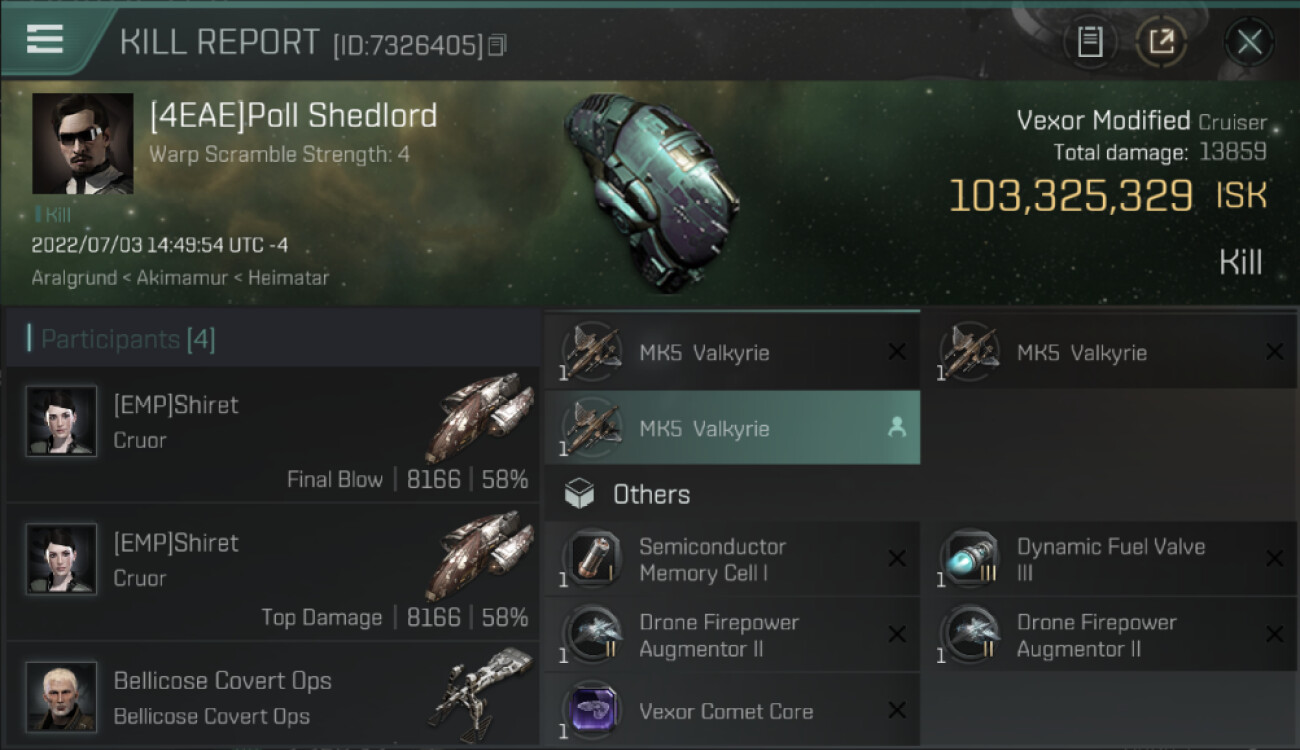Click the Participants [4] header

click(127, 339)
